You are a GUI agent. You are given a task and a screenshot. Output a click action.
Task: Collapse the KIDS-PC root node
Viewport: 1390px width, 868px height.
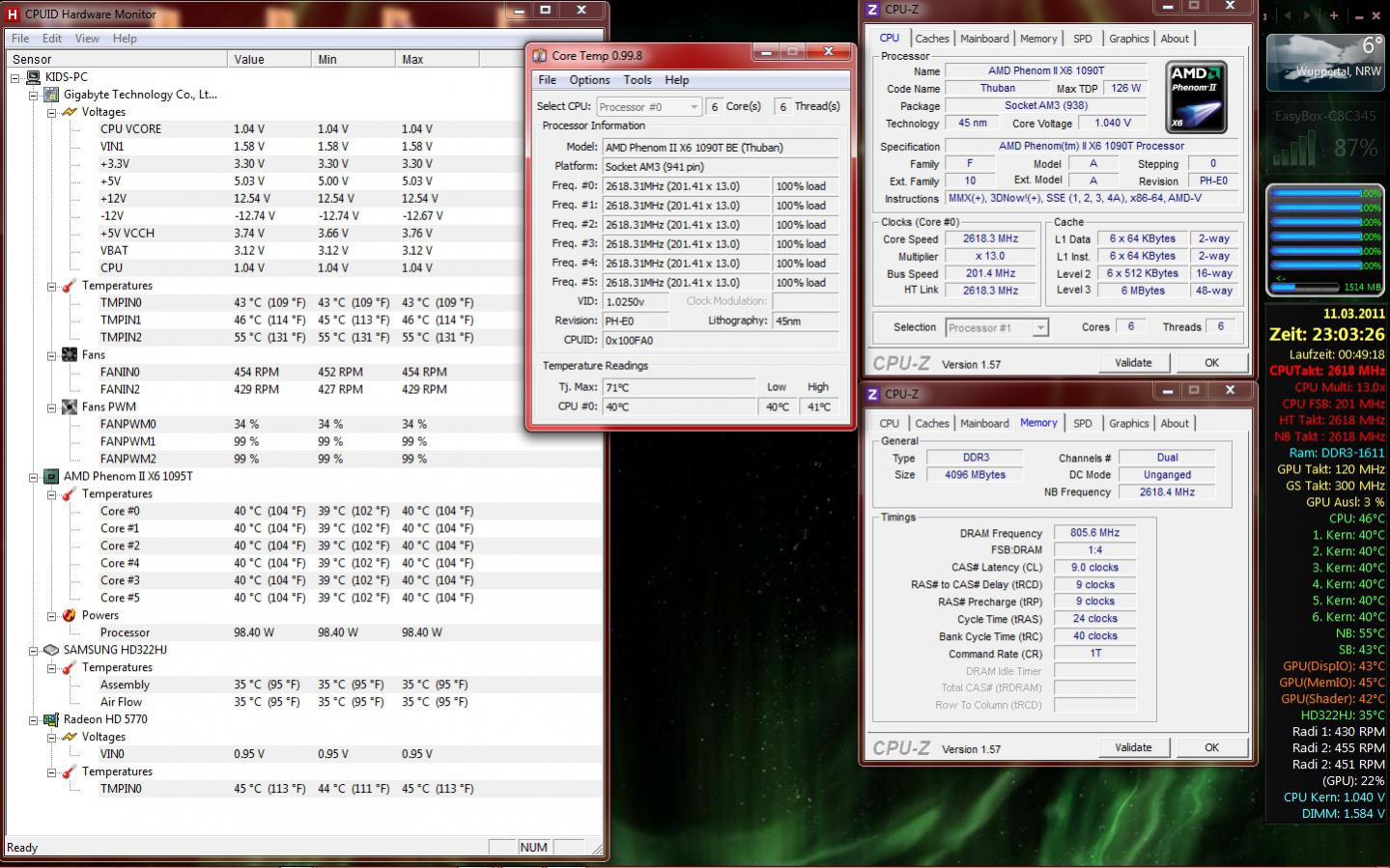pyautogui.click(x=14, y=77)
